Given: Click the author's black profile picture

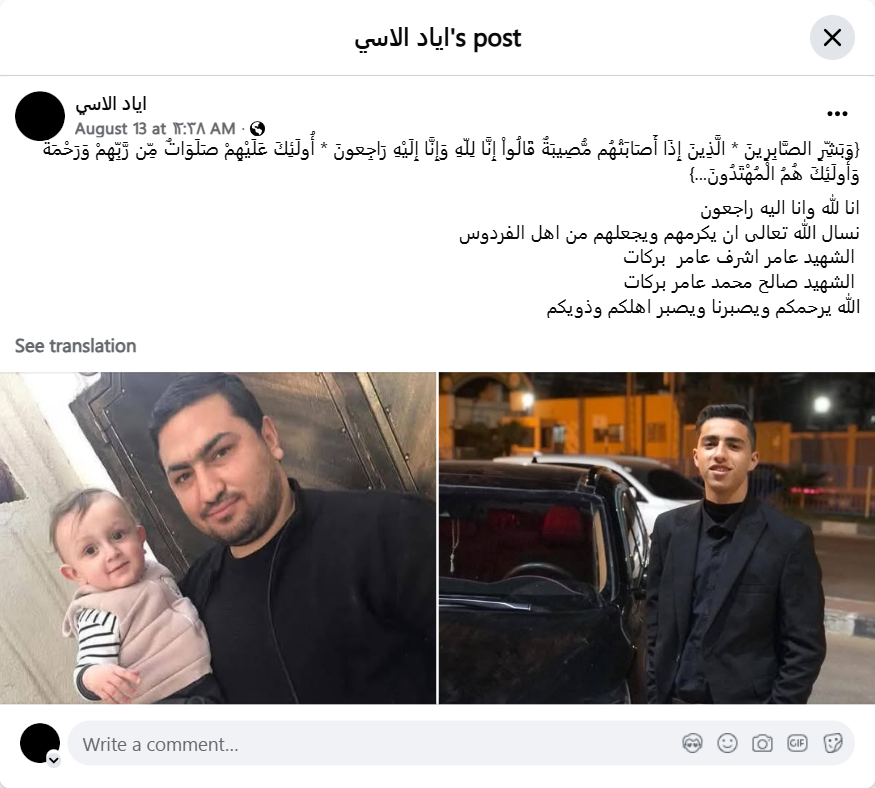Looking at the screenshot, I should [x=40, y=116].
